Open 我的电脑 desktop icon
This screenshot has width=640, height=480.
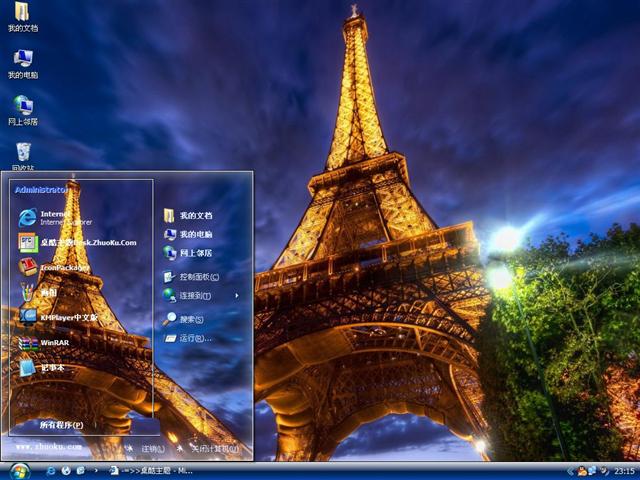pyautogui.click(x=23, y=64)
